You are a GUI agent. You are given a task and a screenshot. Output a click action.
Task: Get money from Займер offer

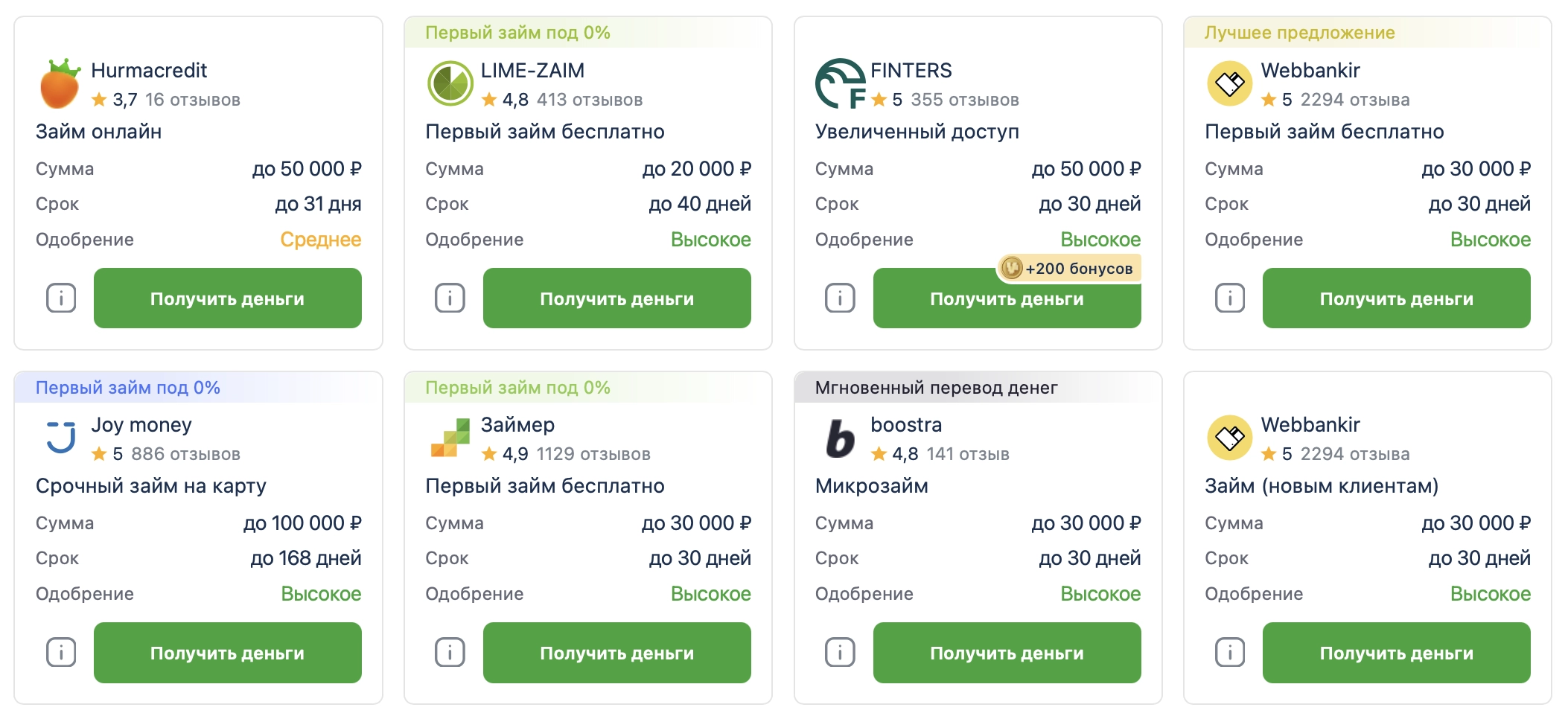(616, 653)
